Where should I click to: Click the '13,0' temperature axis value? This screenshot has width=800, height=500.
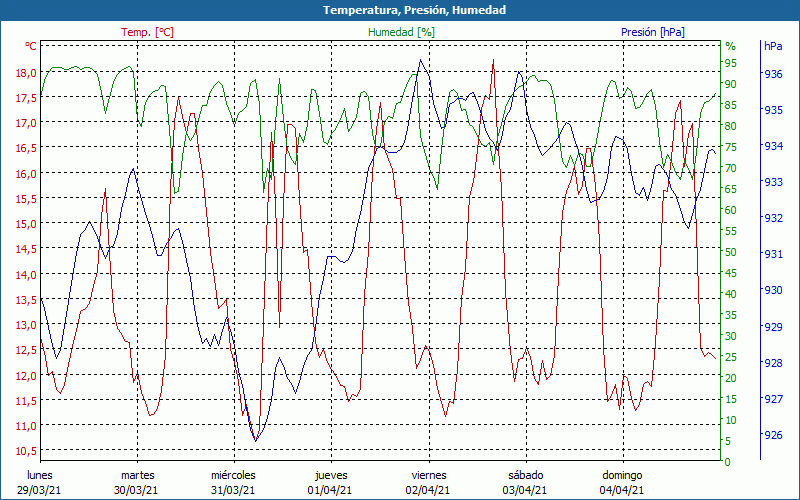pos(27,325)
